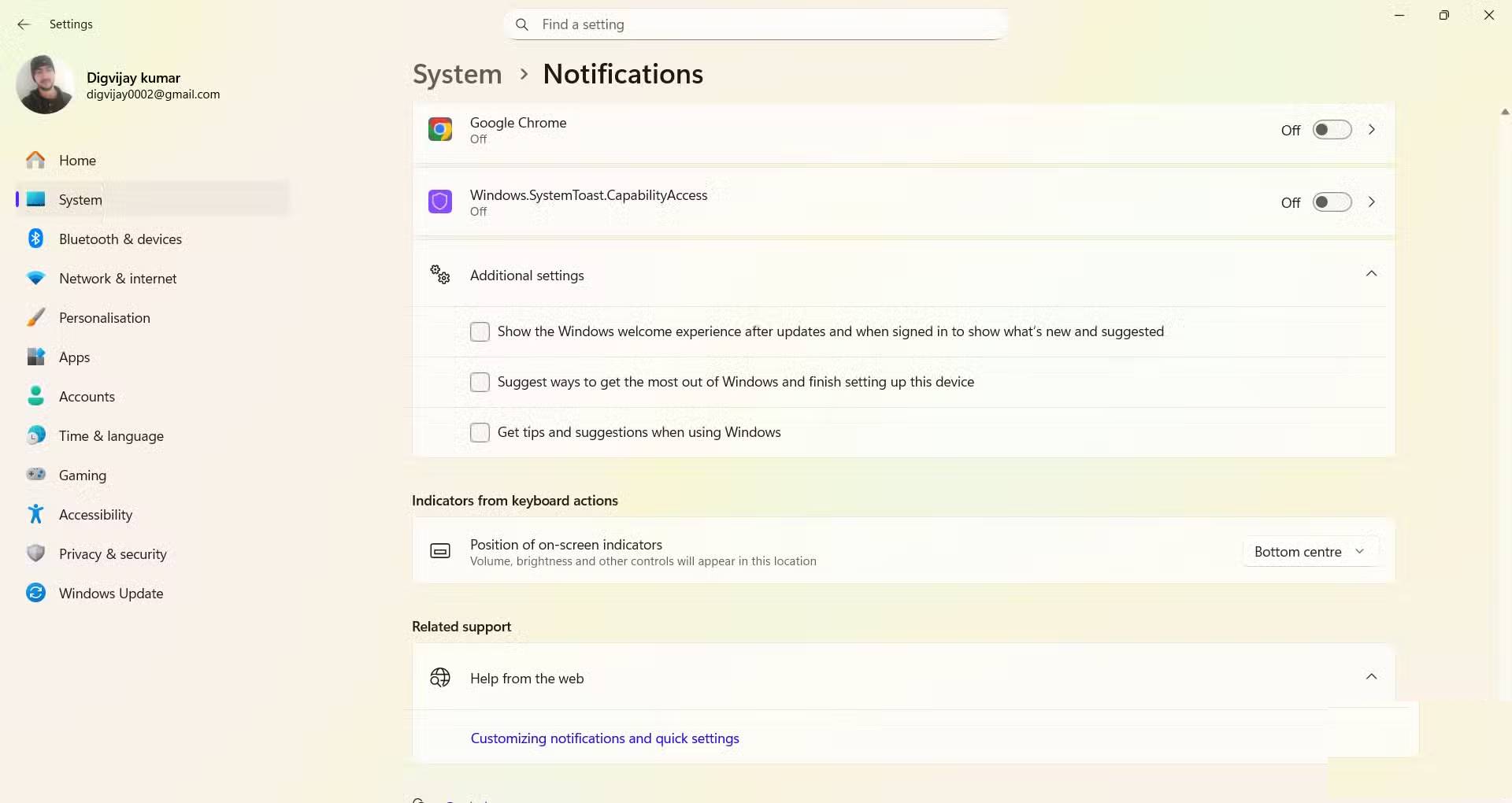Image resolution: width=1512 pixels, height=803 pixels.
Task: Check Suggest ways to finish setting up checkbox
Action: click(480, 382)
